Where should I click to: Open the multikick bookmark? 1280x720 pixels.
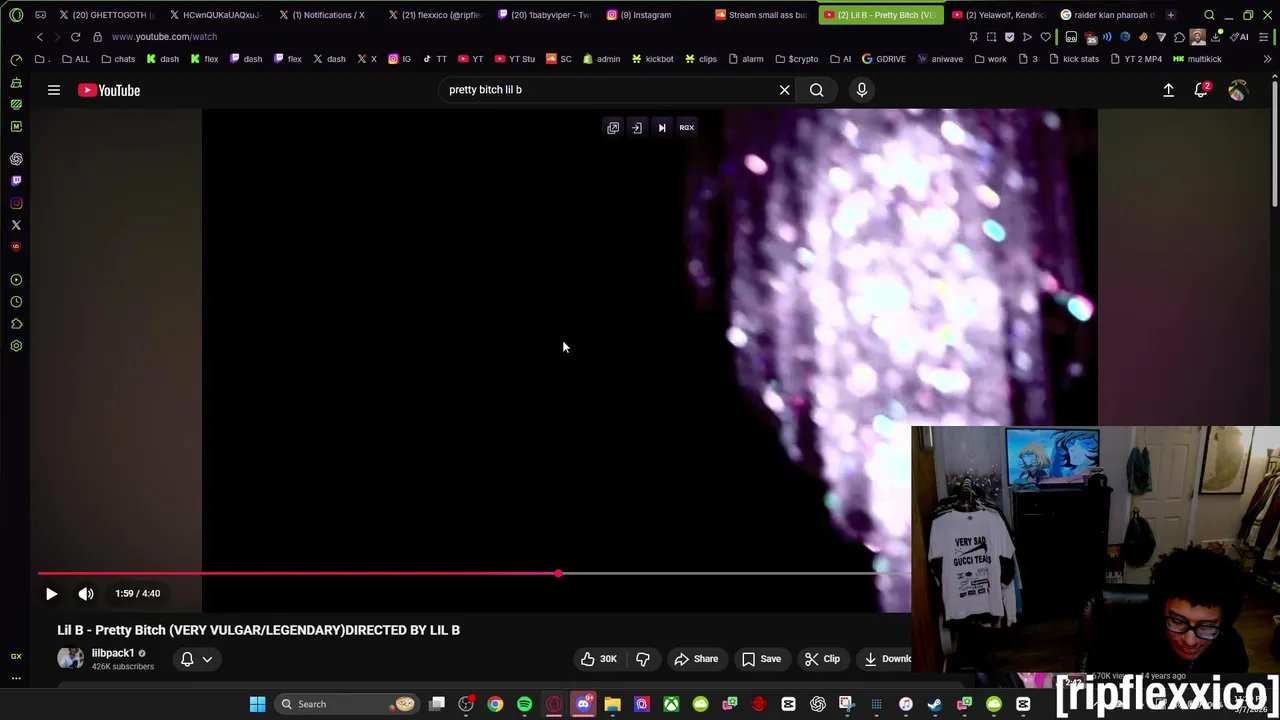click(1197, 59)
